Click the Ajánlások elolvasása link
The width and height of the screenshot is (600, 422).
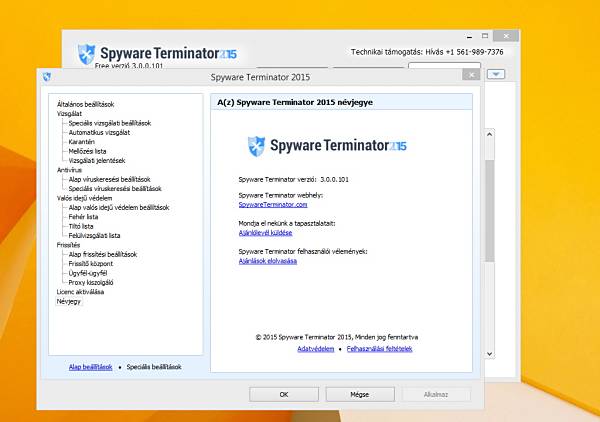267,261
